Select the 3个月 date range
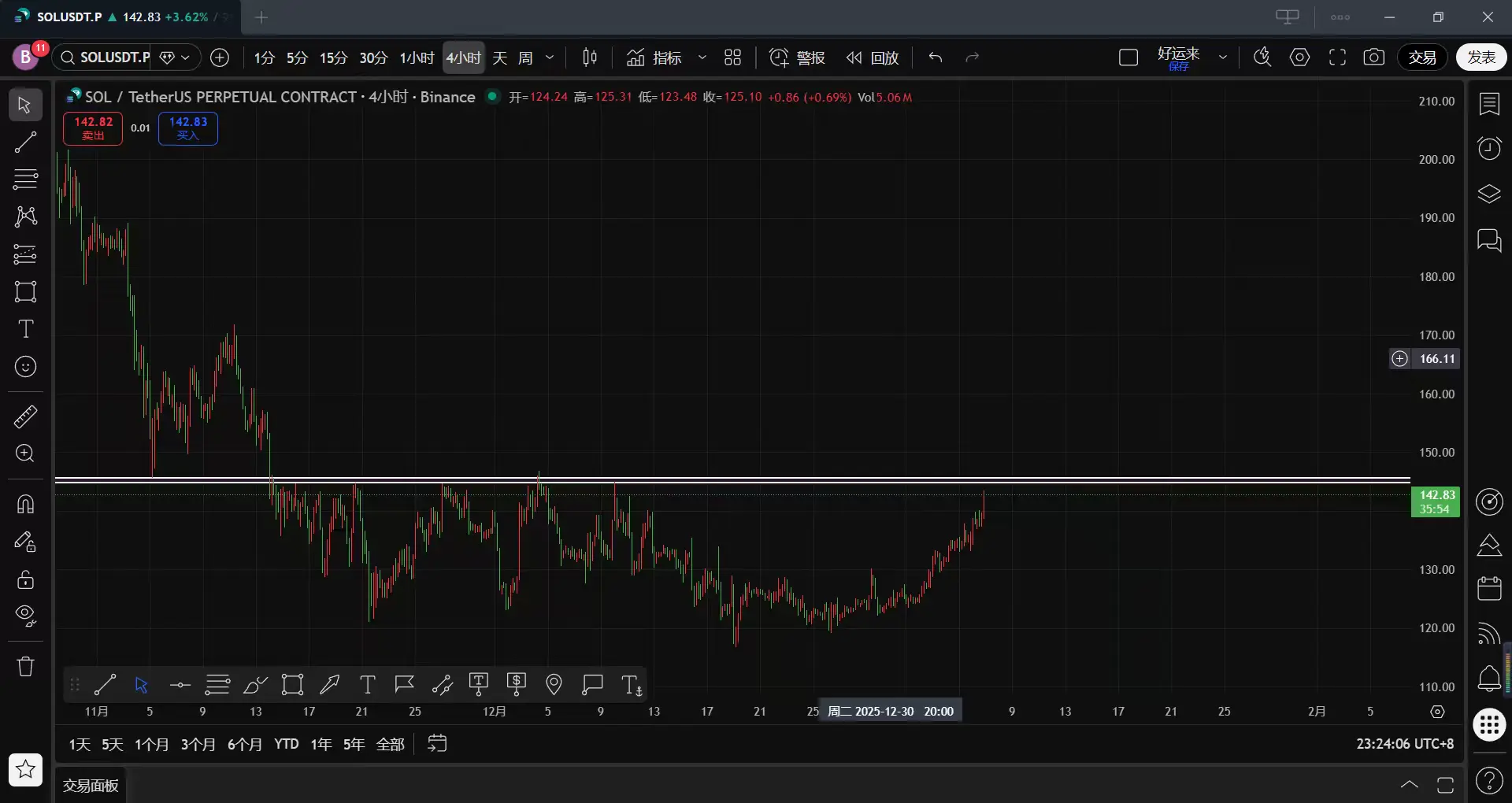The image size is (1512, 803). point(198,744)
